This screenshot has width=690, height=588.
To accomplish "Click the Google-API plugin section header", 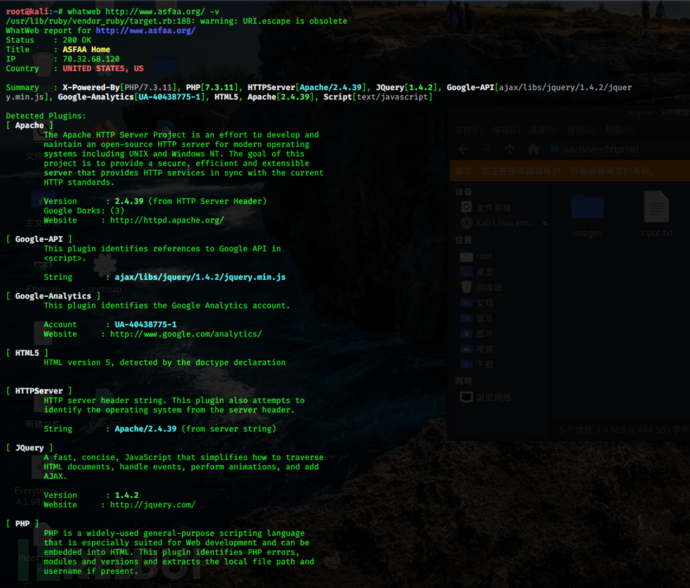I will [39, 239].
